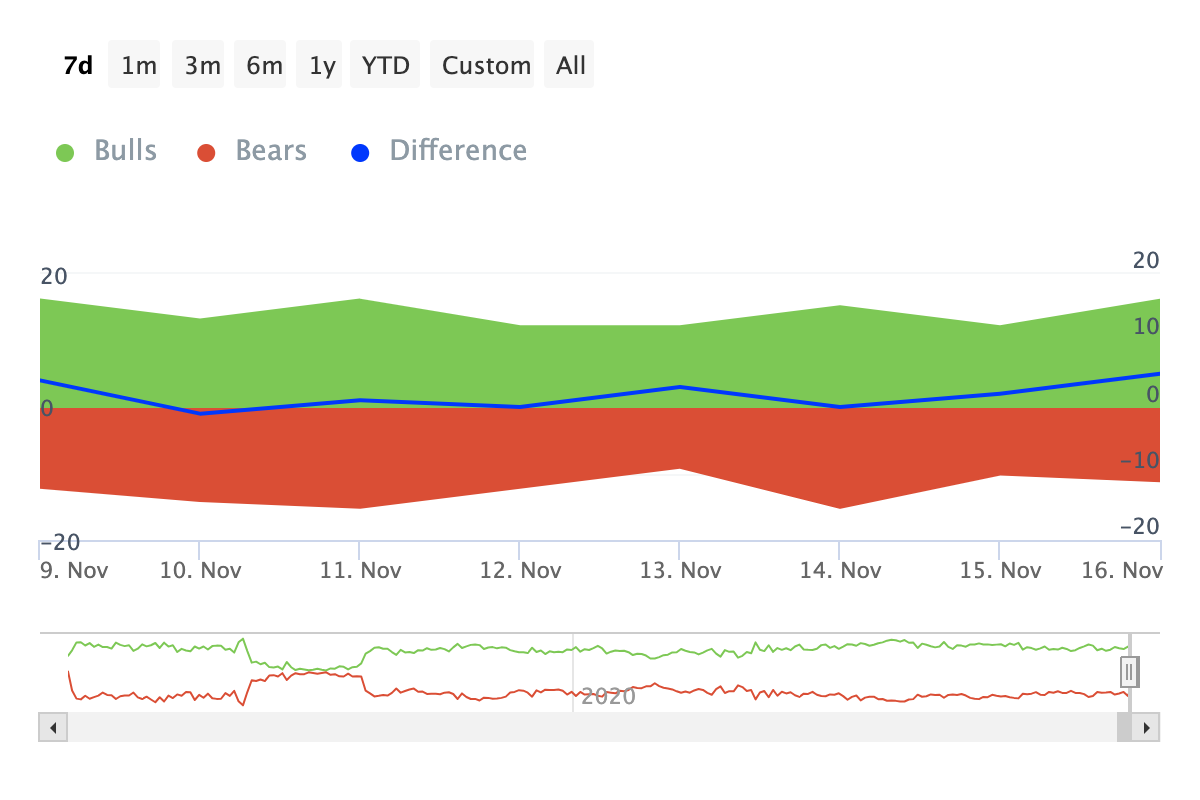Click the navigator scroll-right arrow

point(1146,727)
